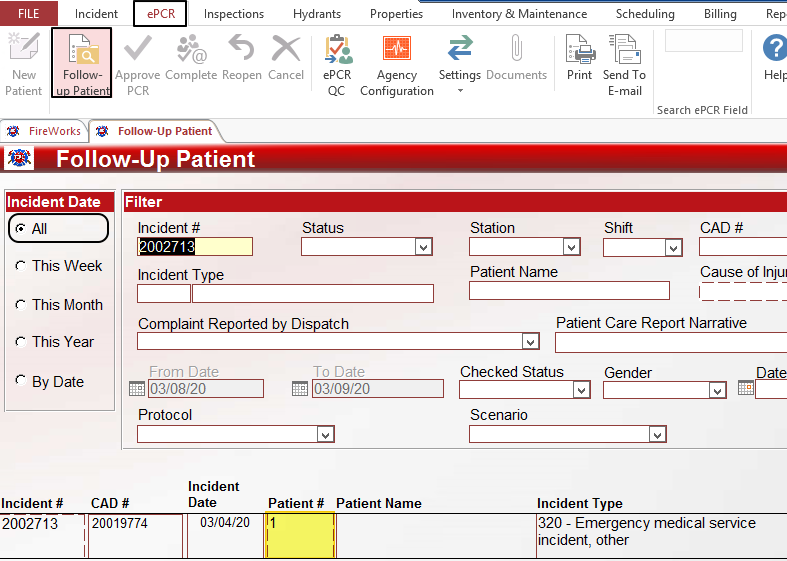Expand the Checked Status dropdown
This screenshot has width=787, height=561.
coord(581,390)
